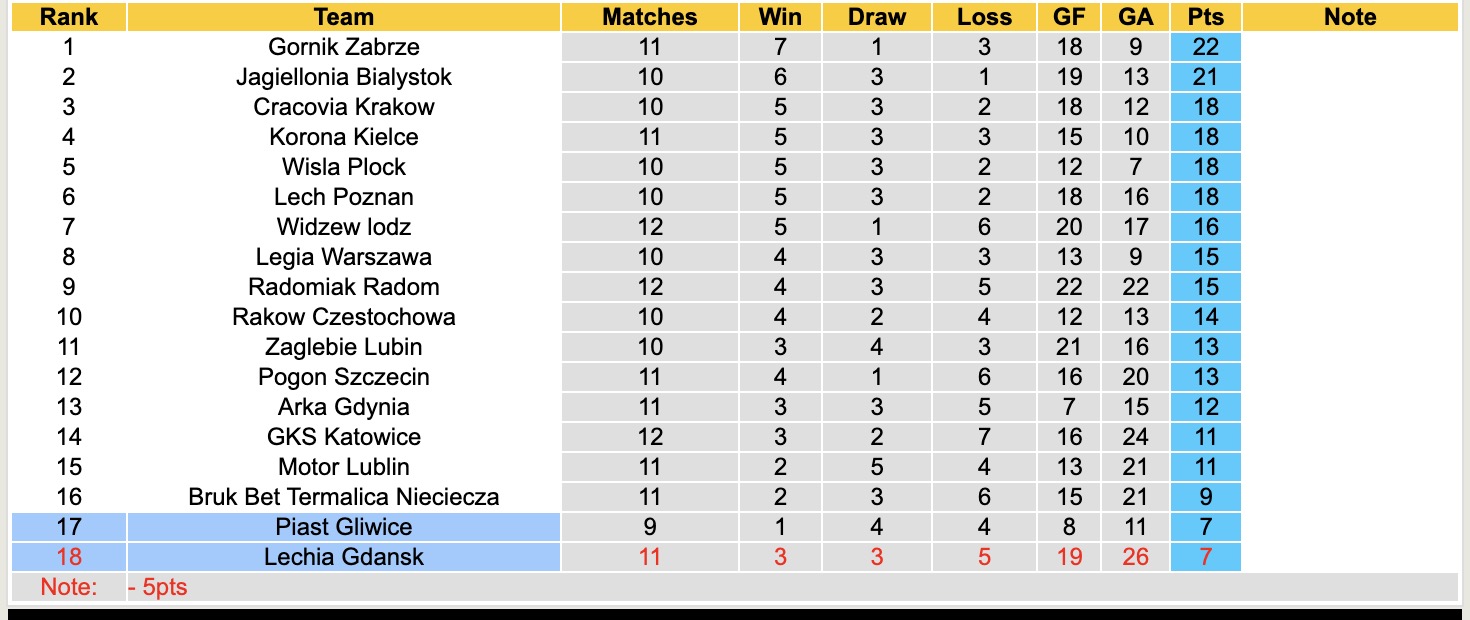Image resolution: width=1470 pixels, height=620 pixels.
Task: Click the highlighted Piast Gliwice team cell
Action: tap(343, 527)
